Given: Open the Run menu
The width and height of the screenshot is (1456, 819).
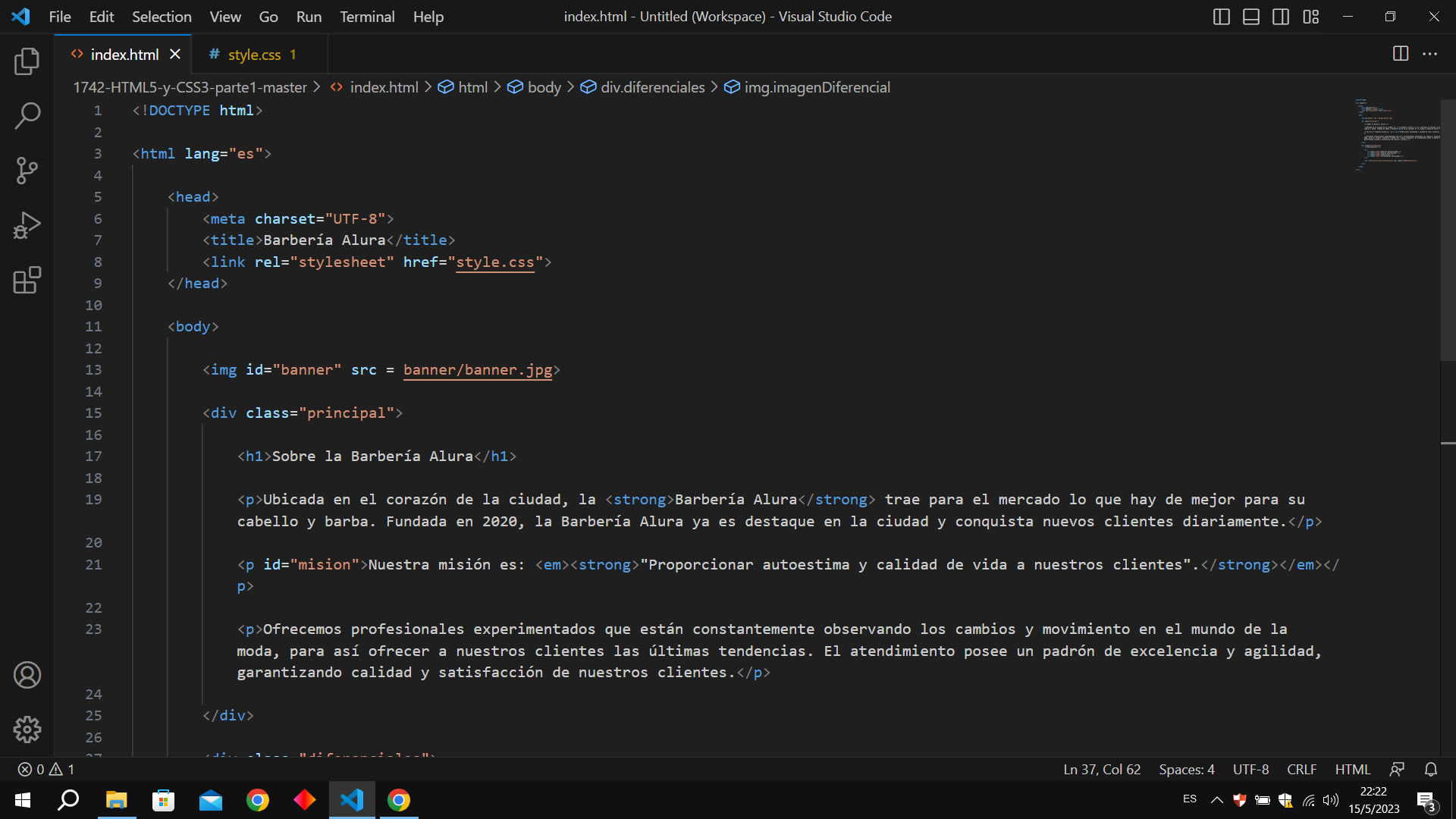Looking at the screenshot, I should 309,17.
